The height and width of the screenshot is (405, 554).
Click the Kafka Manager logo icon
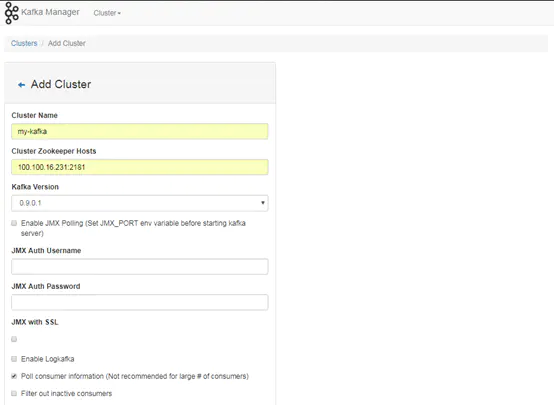coord(11,13)
